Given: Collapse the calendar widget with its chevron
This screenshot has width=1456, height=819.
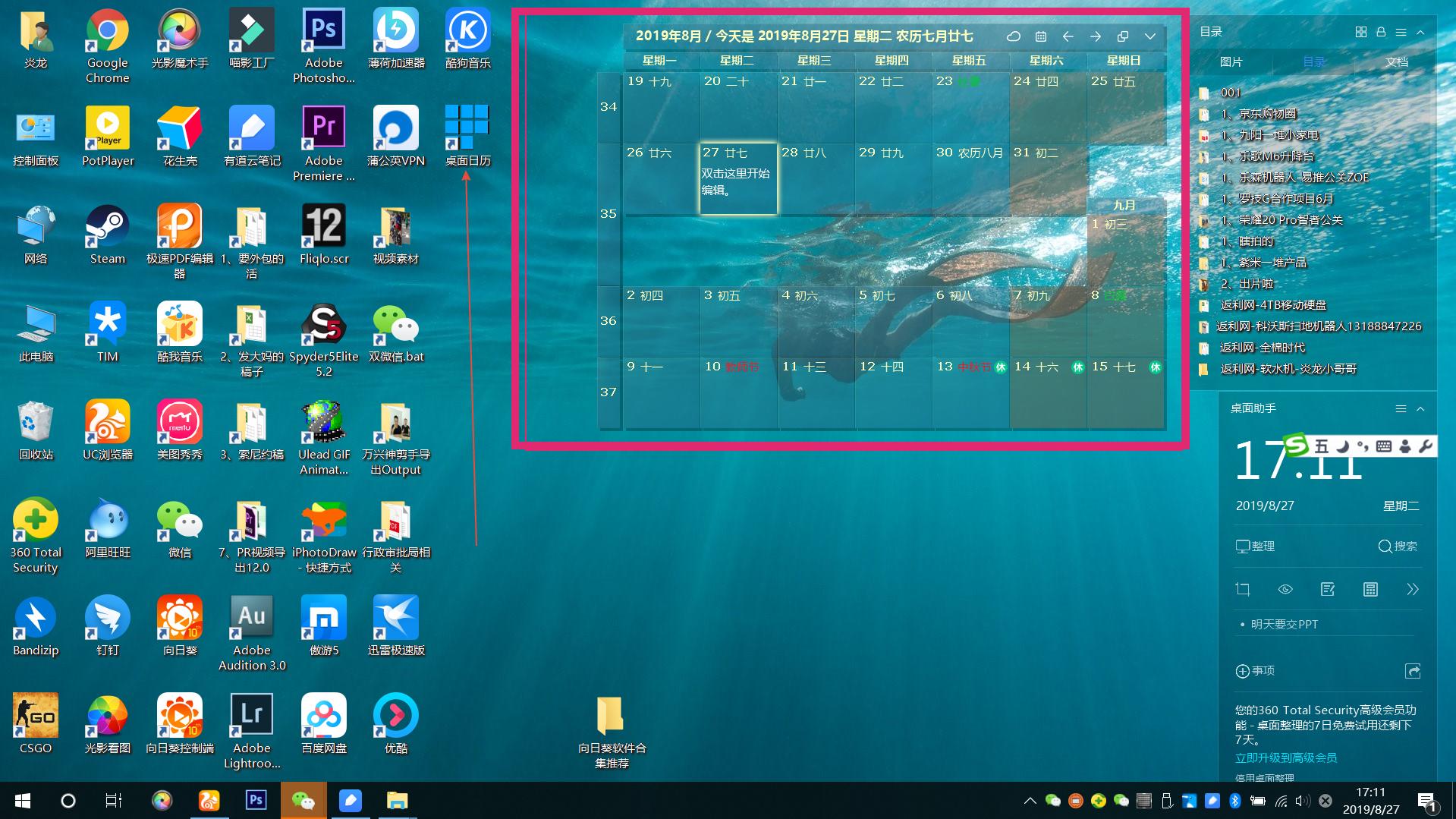Looking at the screenshot, I should point(1149,36).
